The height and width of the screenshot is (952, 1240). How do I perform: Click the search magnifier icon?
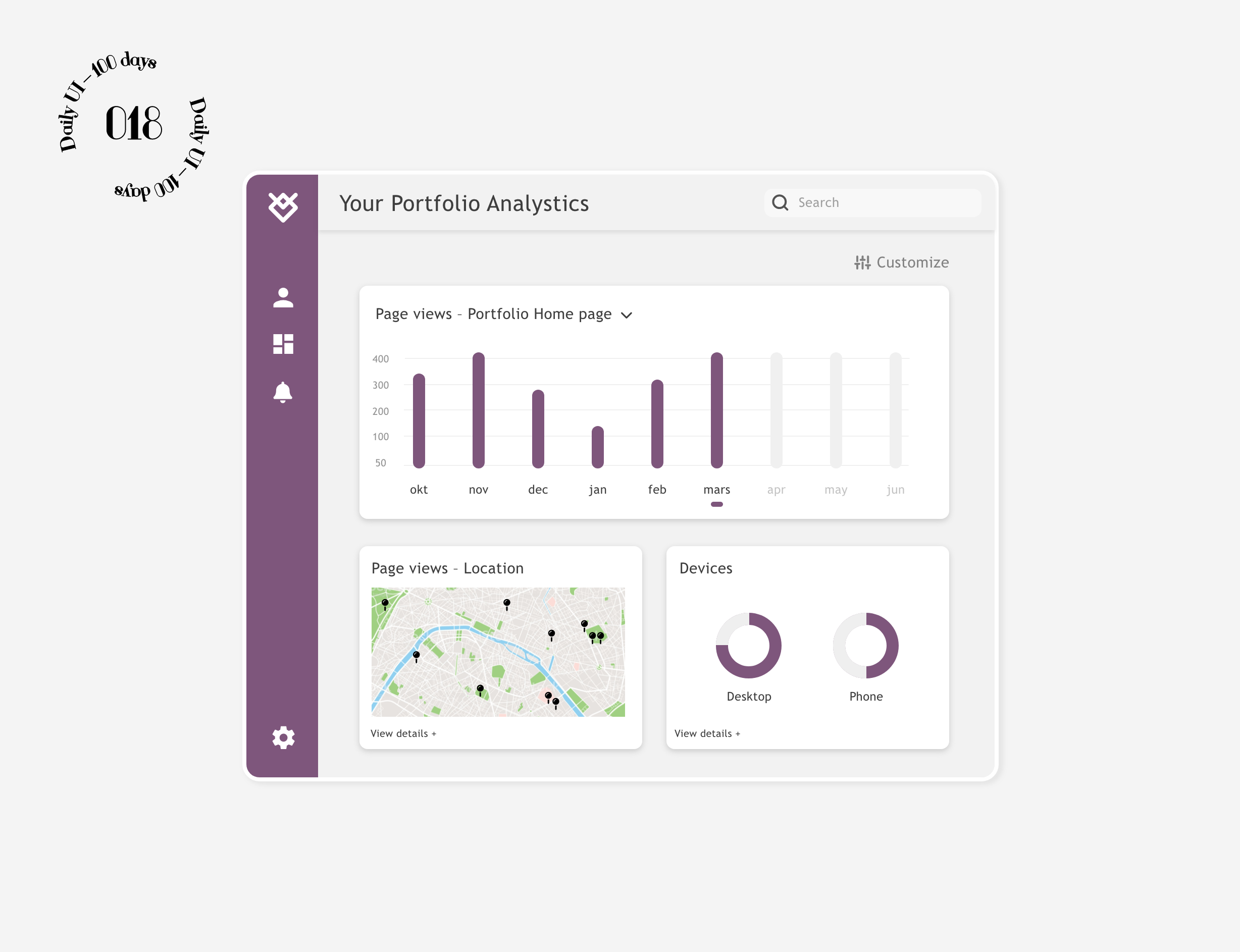781,203
